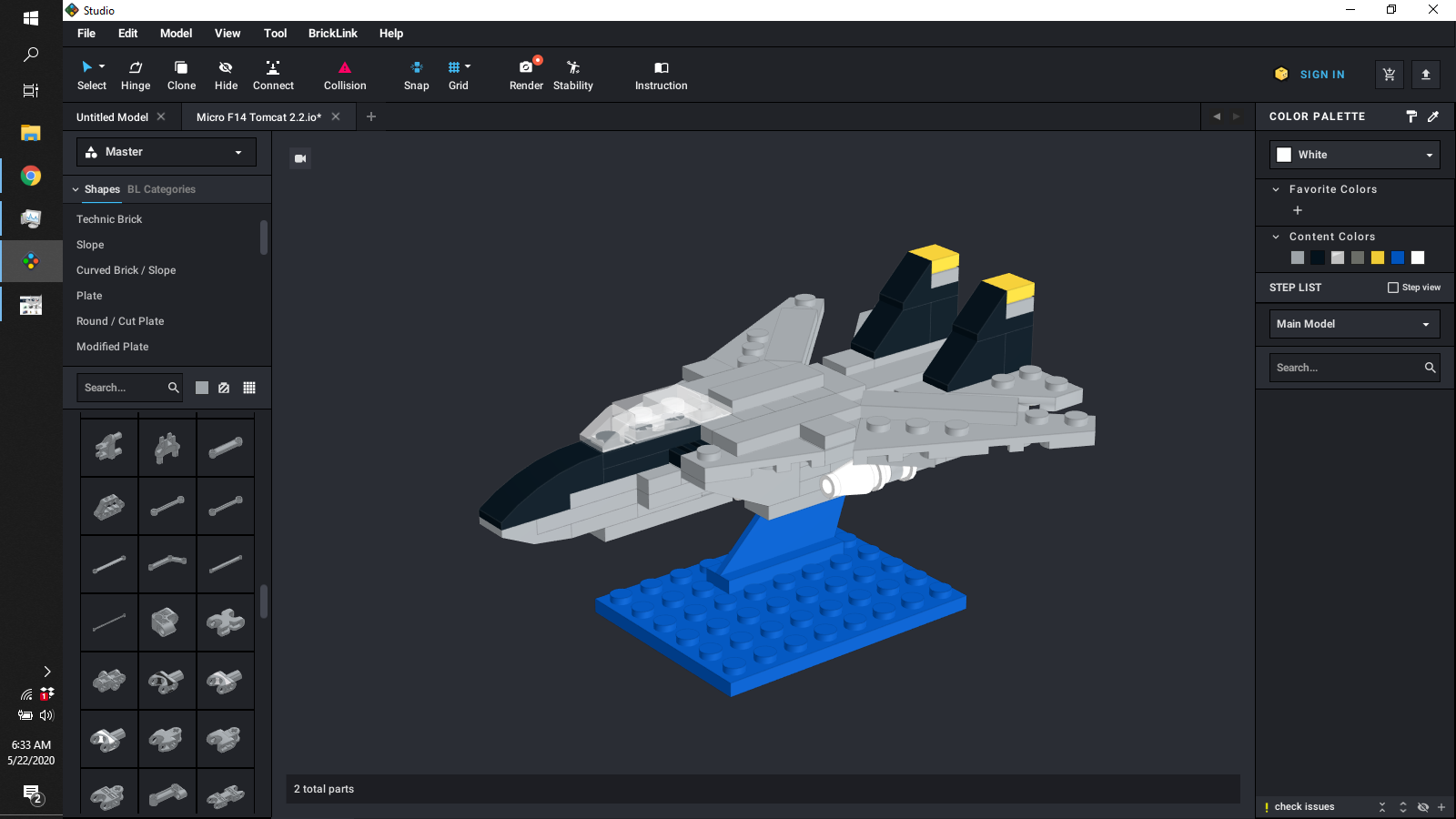Open the Master palette dropdown
The height and width of the screenshot is (819, 1456).
pos(167,152)
